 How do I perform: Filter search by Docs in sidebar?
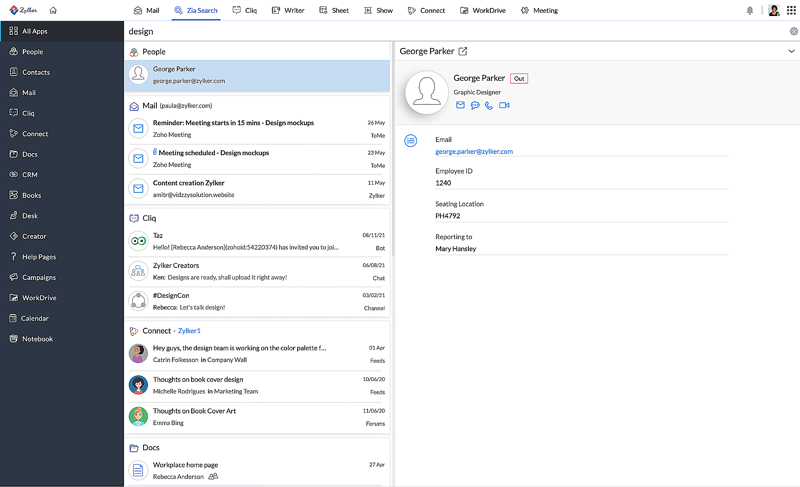[x=62, y=154]
